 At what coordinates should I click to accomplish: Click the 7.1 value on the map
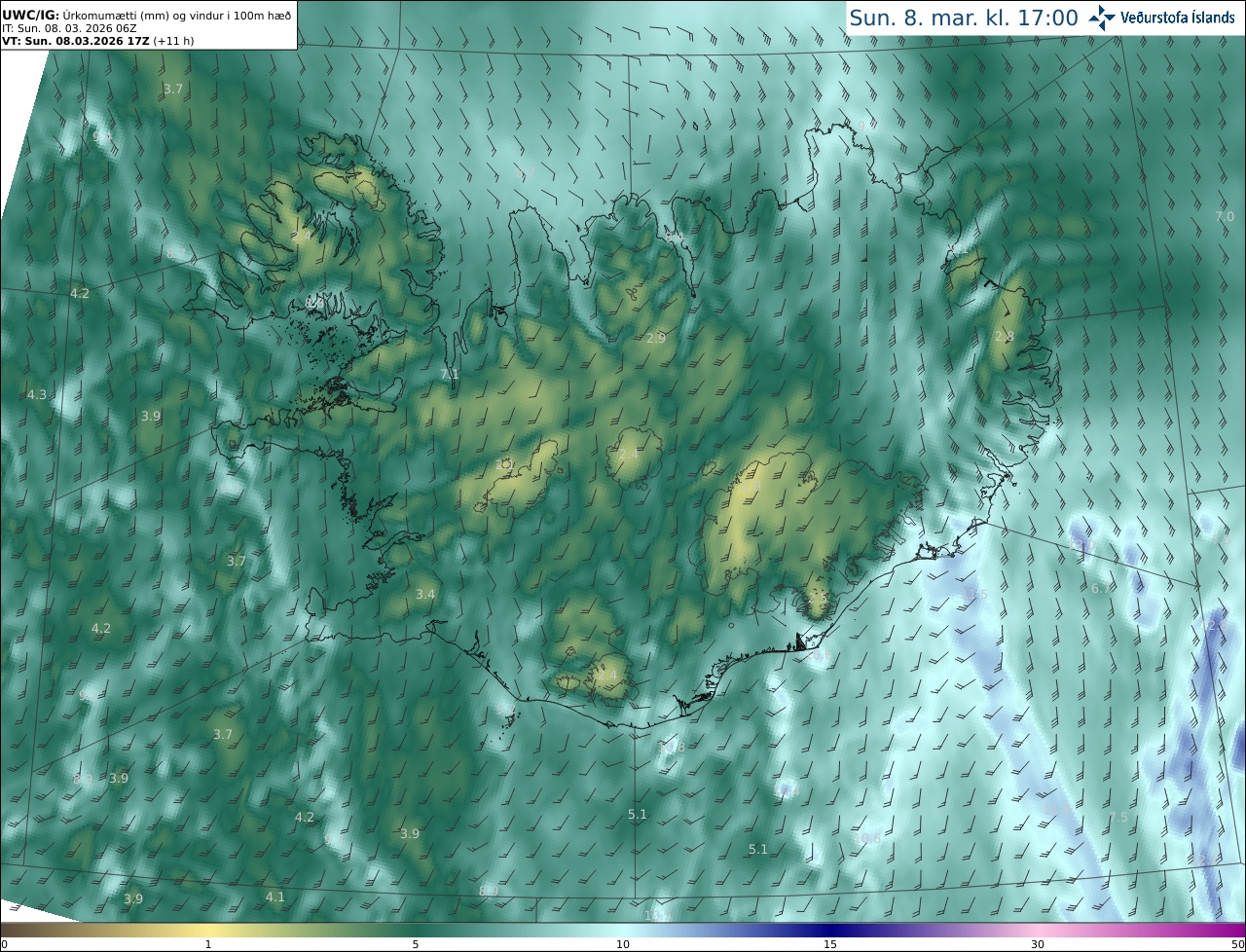[450, 374]
